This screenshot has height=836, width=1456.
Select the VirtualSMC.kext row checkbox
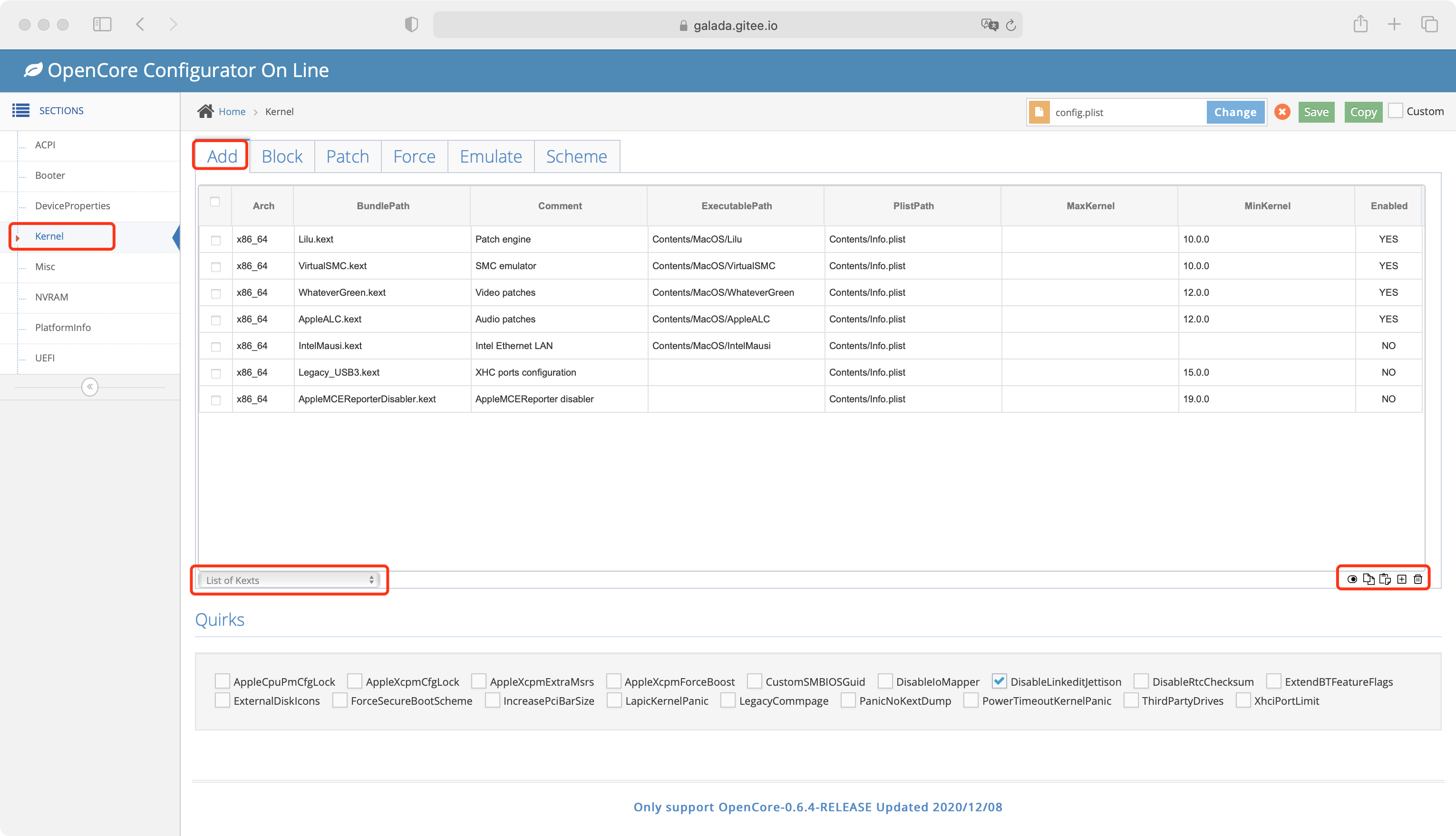(216, 267)
